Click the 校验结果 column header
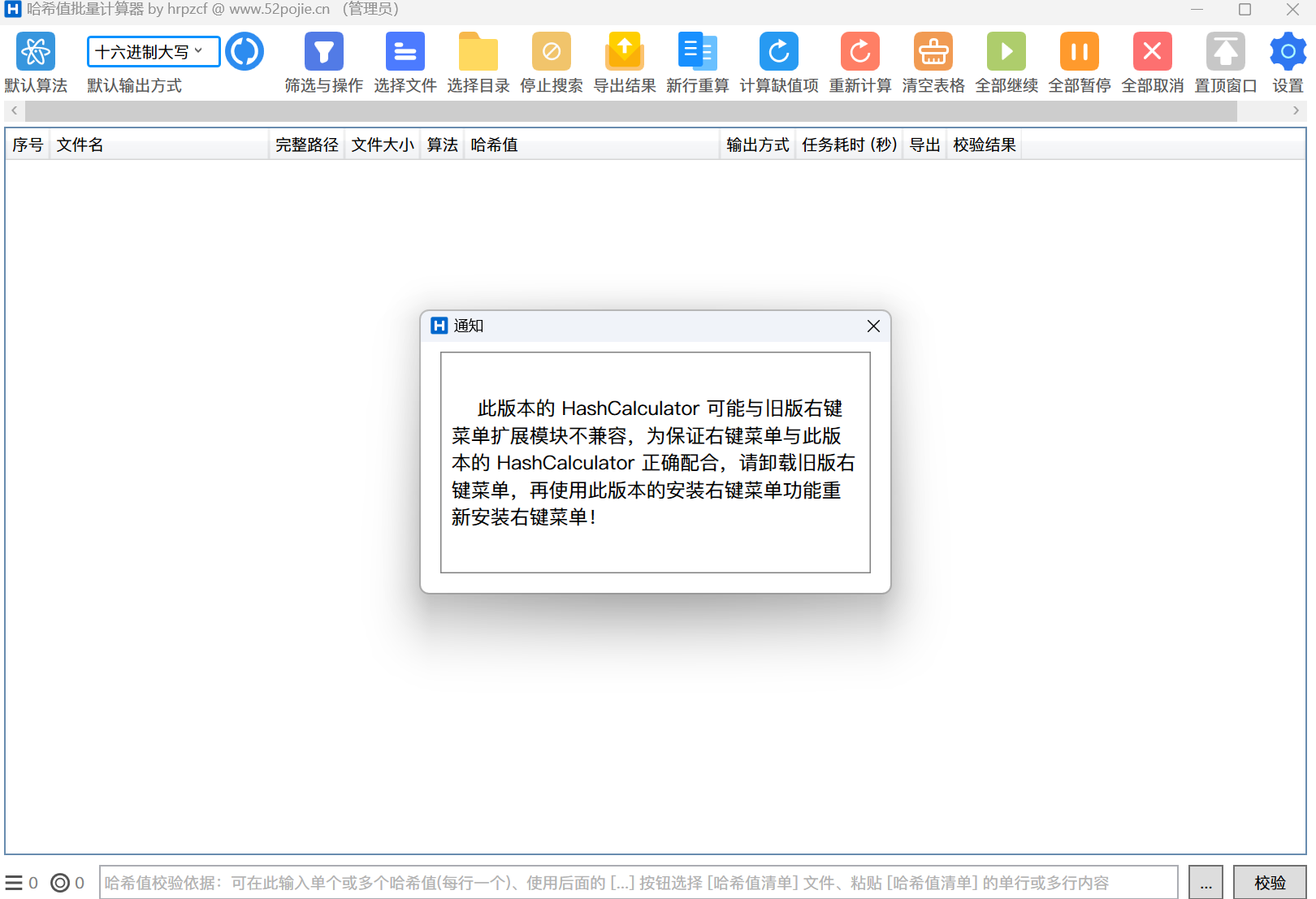Screen dimensions: 1316x899 985,145
